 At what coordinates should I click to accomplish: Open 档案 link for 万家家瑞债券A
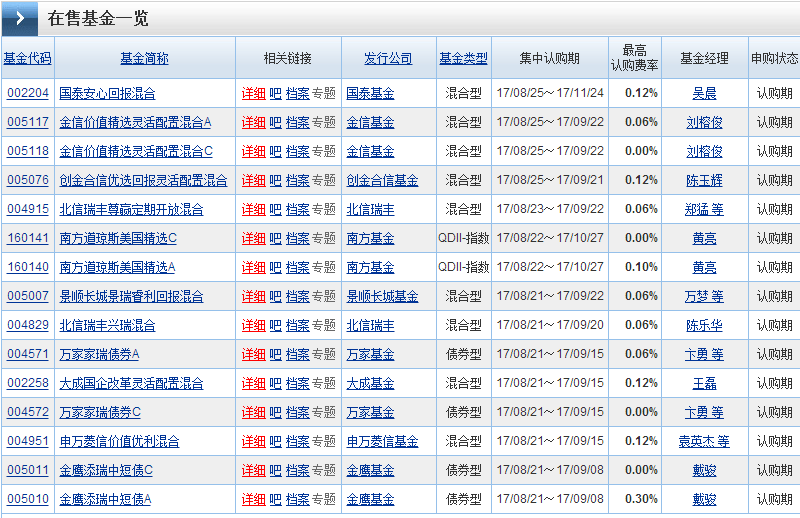pos(297,354)
